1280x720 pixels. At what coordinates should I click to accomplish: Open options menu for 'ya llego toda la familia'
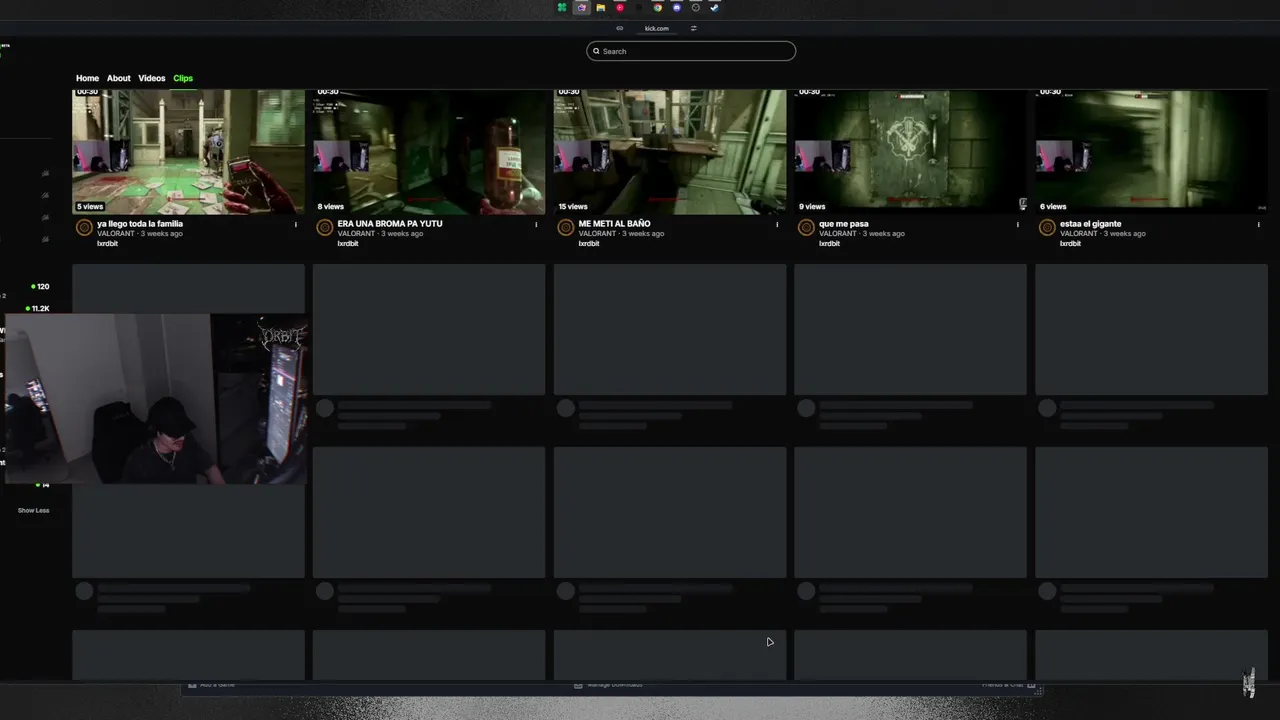(x=296, y=224)
